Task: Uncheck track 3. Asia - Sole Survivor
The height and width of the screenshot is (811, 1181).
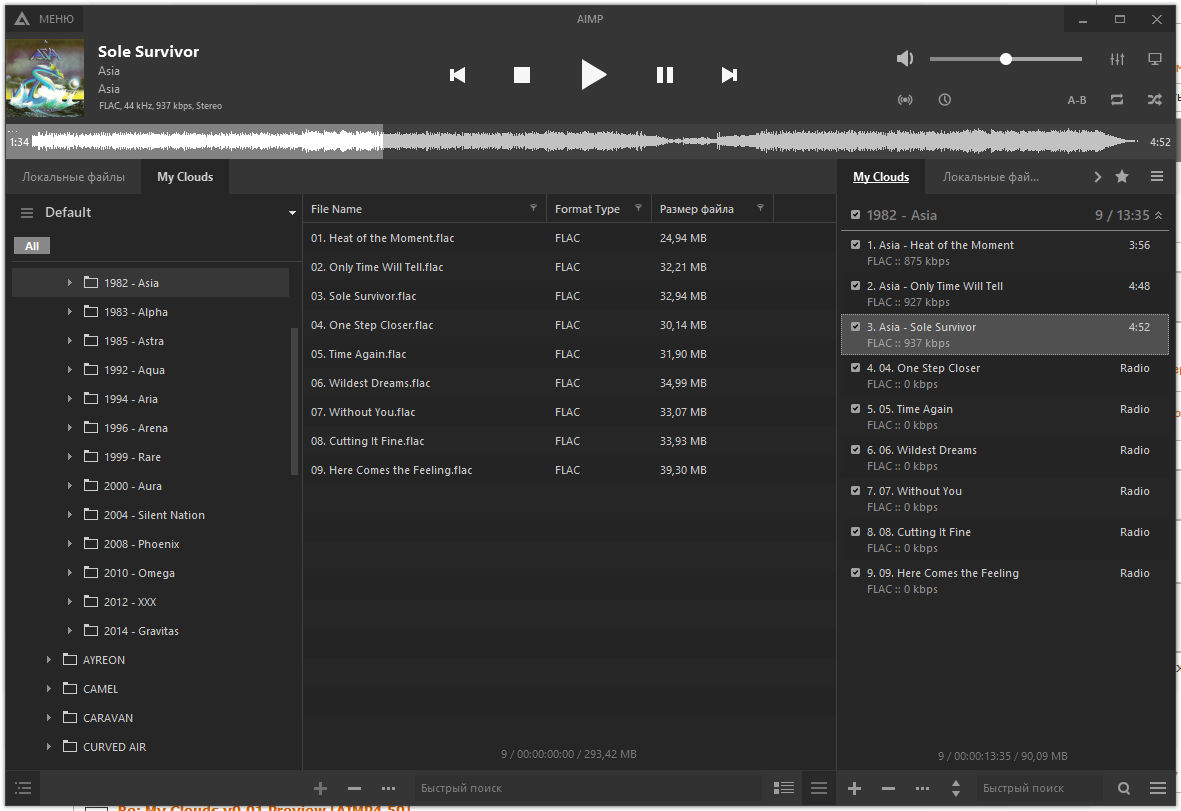Action: click(x=856, y=326)
